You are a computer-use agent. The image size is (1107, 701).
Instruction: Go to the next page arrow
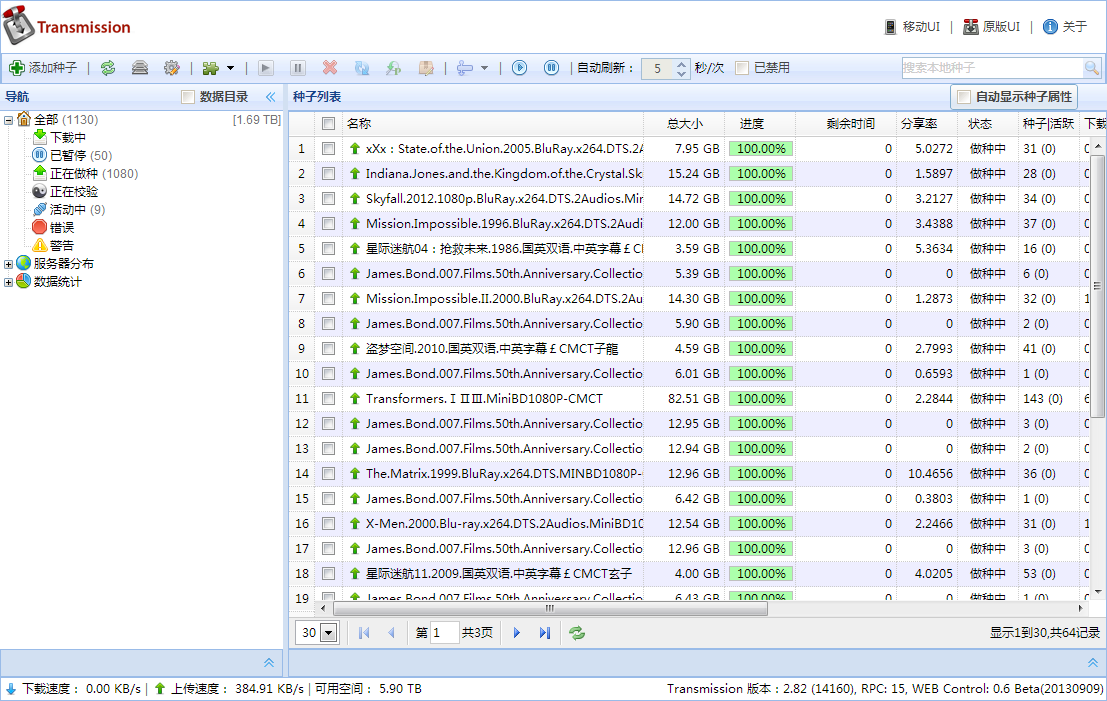pyautogui.click(x=517, y=633)
